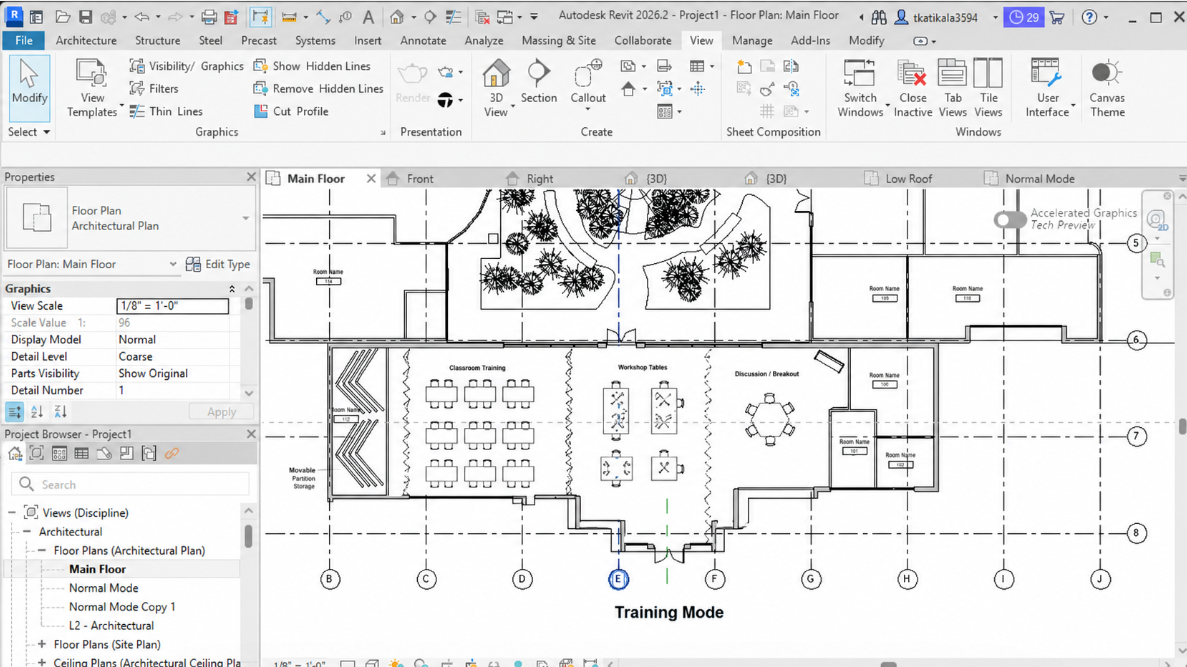Toggle Accelerated Graphics Tech Preview switch

(1010, 220)
